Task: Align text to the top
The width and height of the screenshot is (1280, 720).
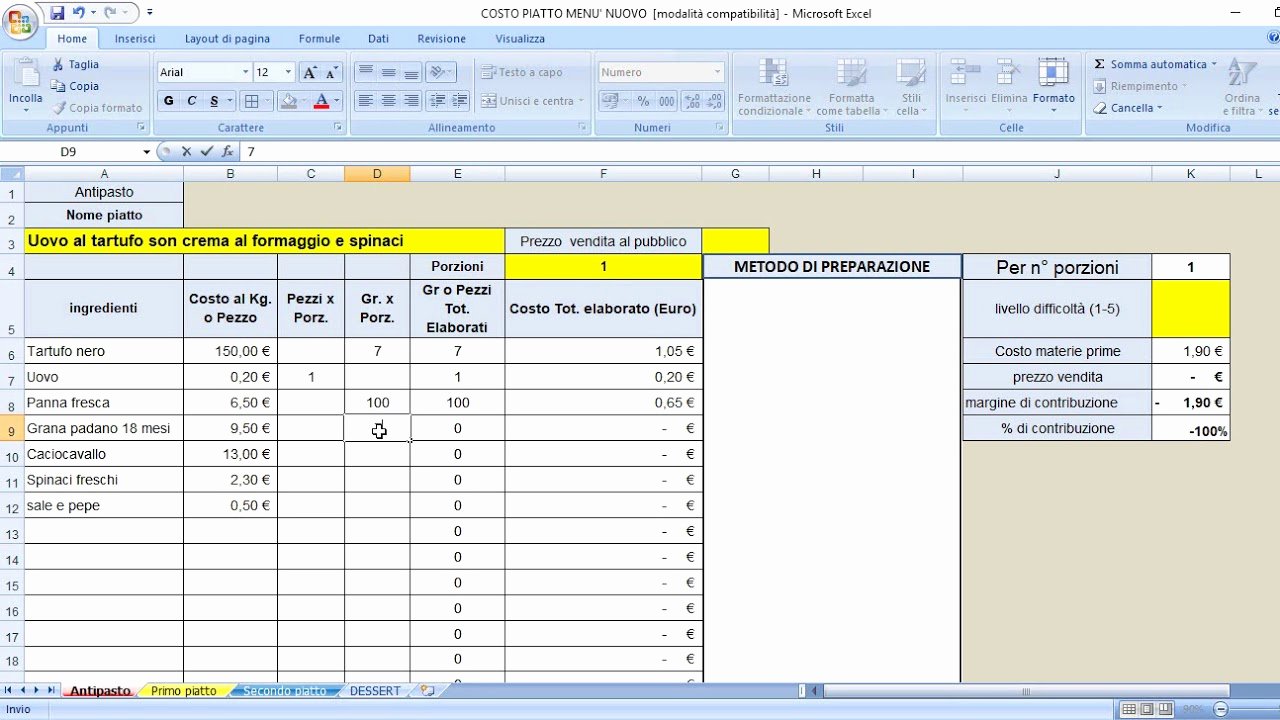Action: tap(366, 72)
